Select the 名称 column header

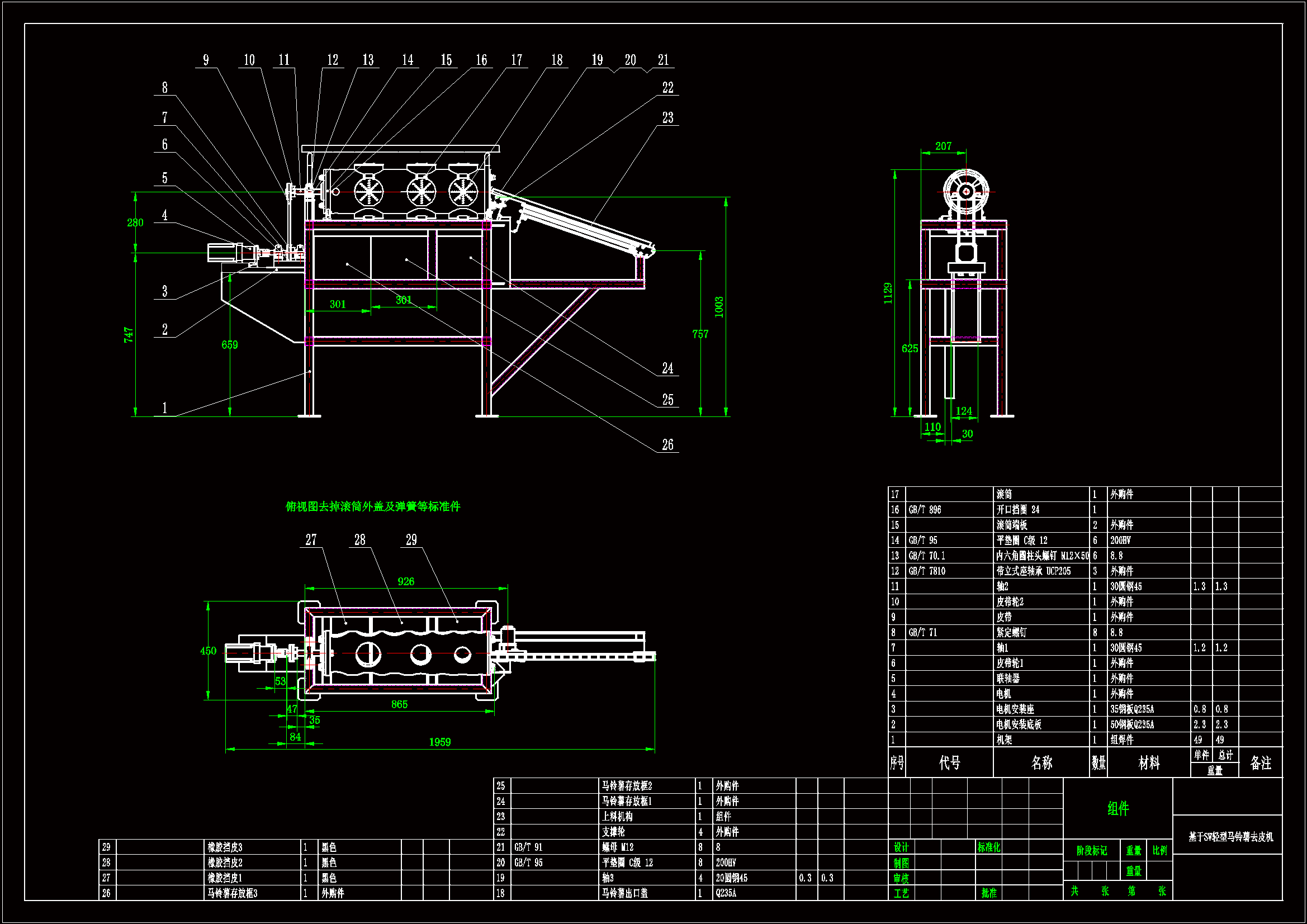(1041, 763)
